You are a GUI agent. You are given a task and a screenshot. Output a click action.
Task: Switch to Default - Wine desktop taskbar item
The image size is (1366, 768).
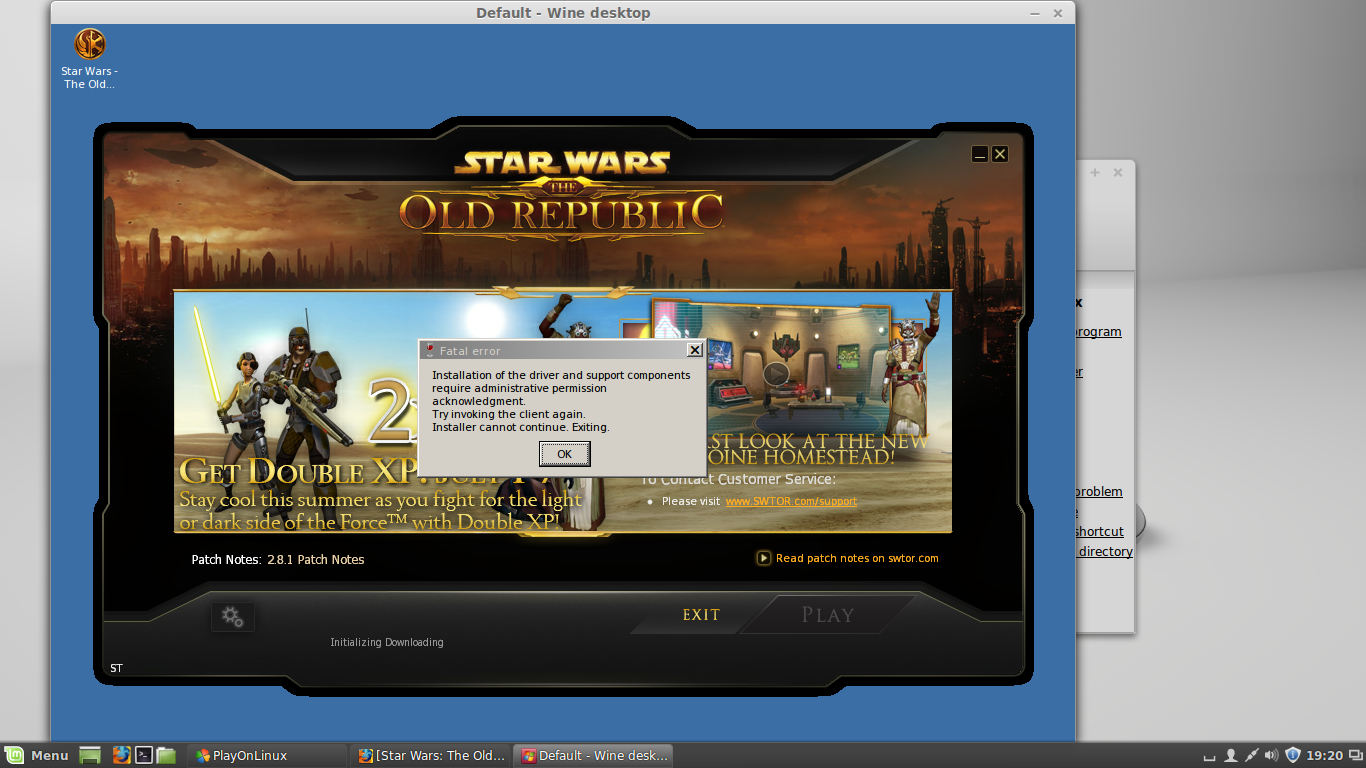coord(593,755)
